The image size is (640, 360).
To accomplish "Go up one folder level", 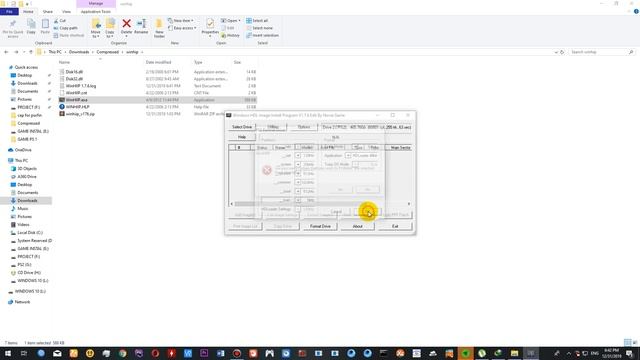I will pos(31,52).
